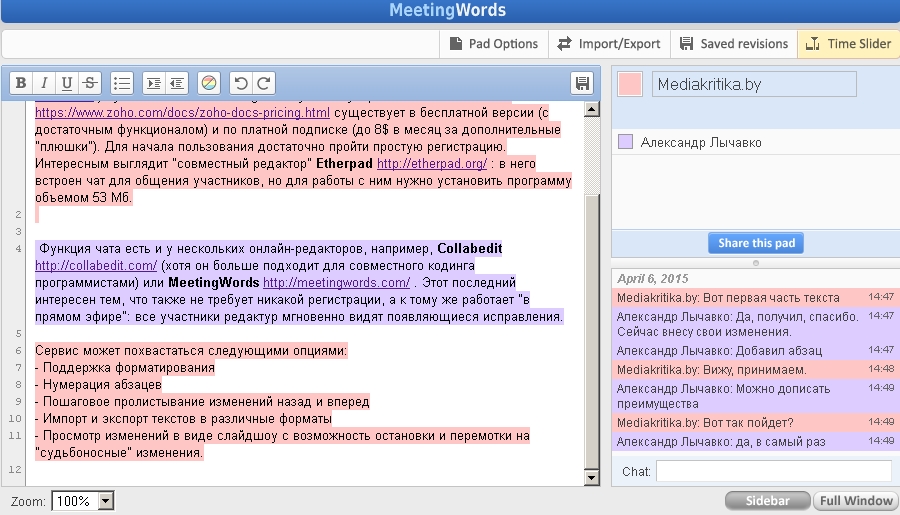
Task: Click the redo arrow icon
Action: click(264, 83)
